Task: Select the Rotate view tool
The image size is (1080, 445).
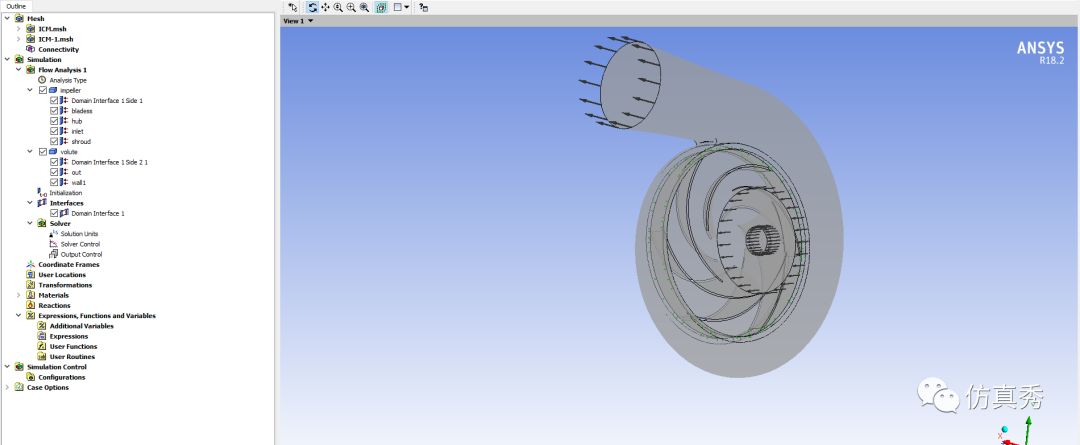Action: coord(312,7)
